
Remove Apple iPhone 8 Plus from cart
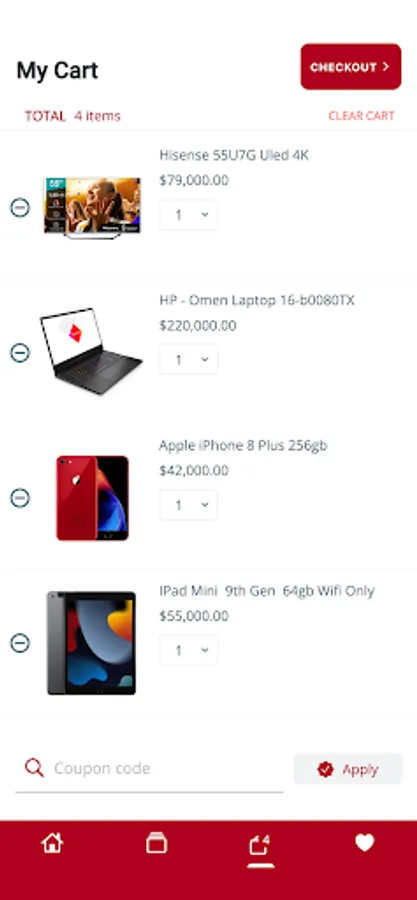[20, 498]
